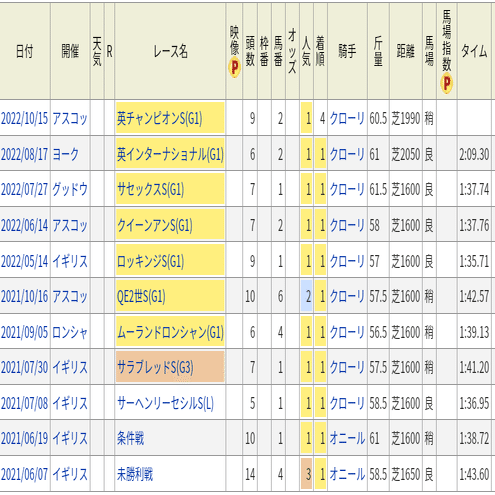Open the 2021/09/05 race date link

[25, 332]
